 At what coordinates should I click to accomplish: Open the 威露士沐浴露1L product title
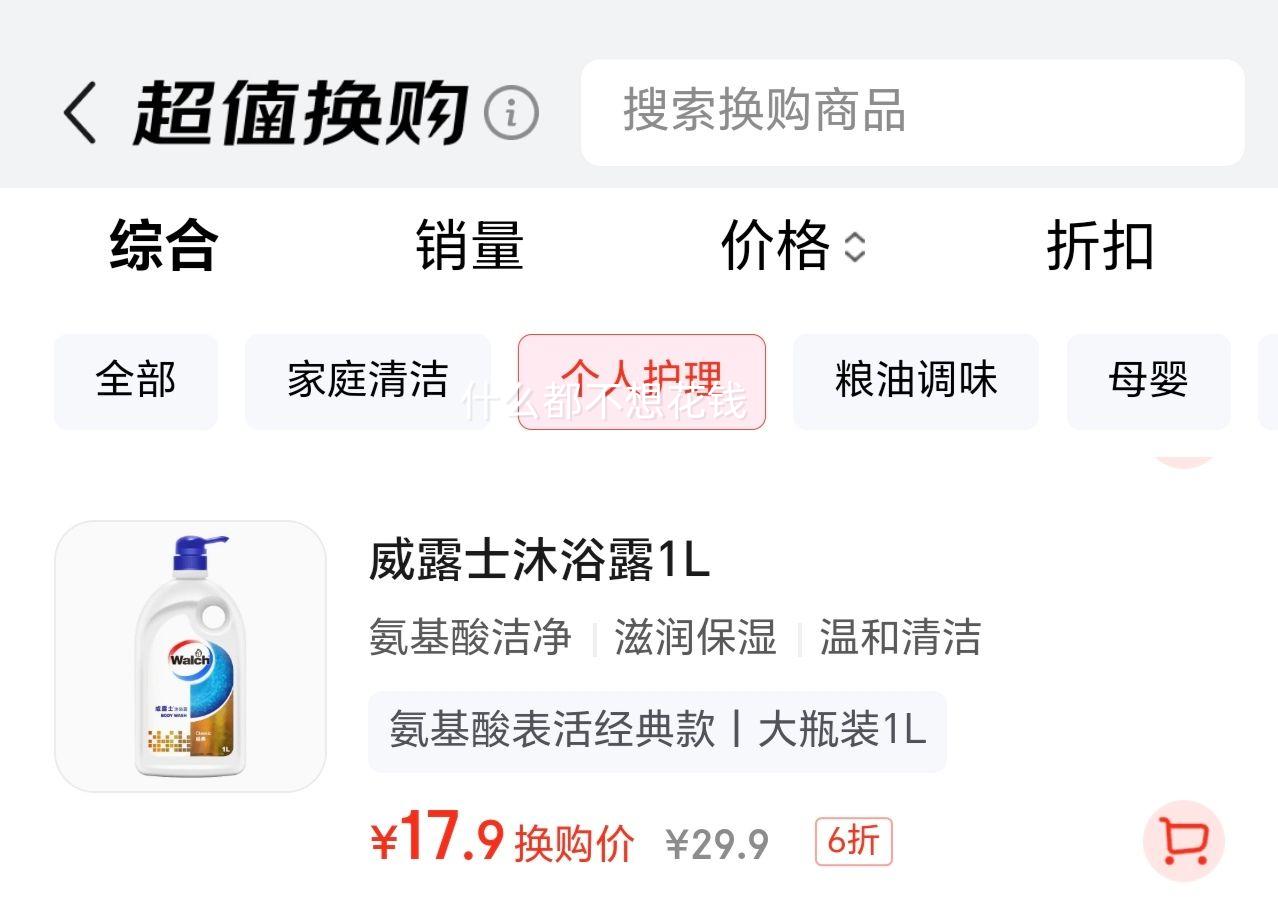point(539,561)
